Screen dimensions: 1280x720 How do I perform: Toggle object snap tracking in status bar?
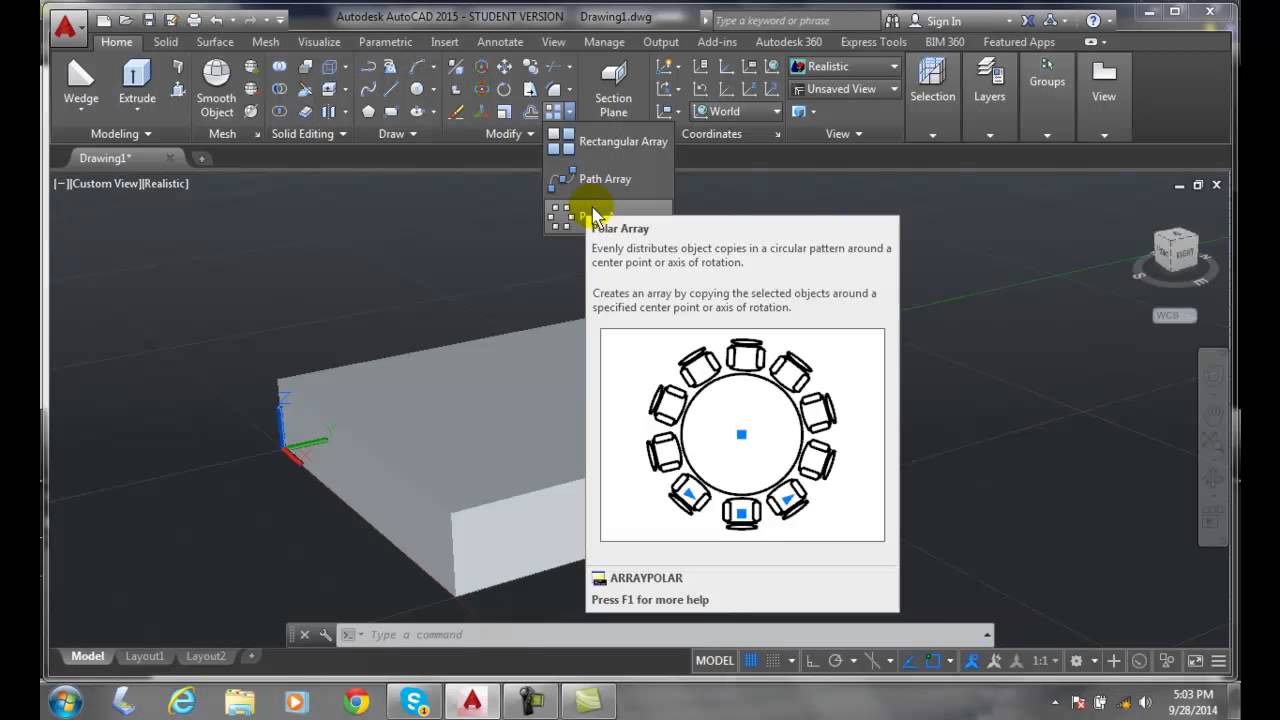[911, 661]
